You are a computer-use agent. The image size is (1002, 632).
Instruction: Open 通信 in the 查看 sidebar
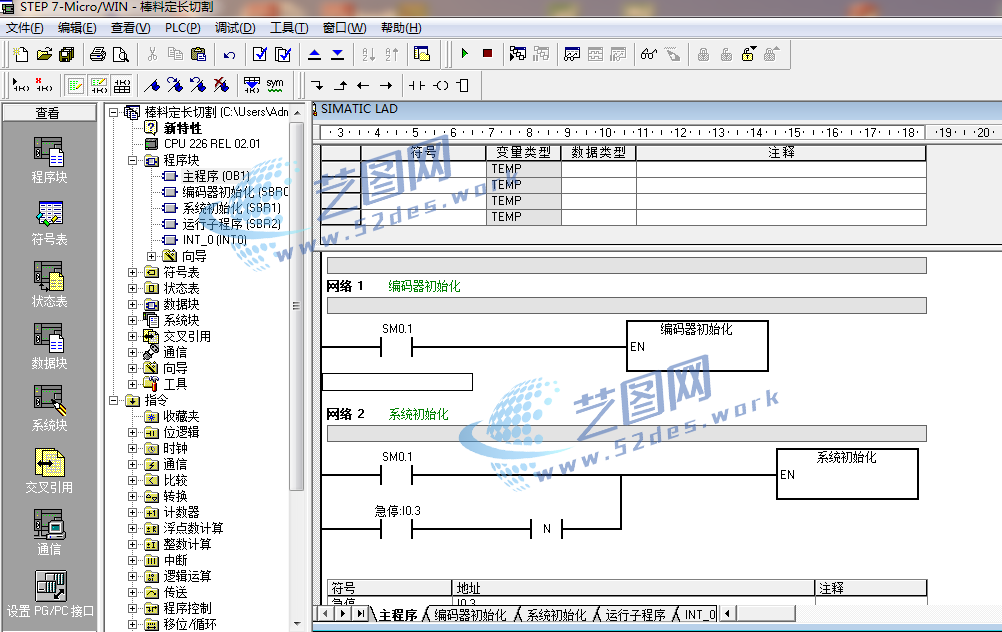(49, 532)
